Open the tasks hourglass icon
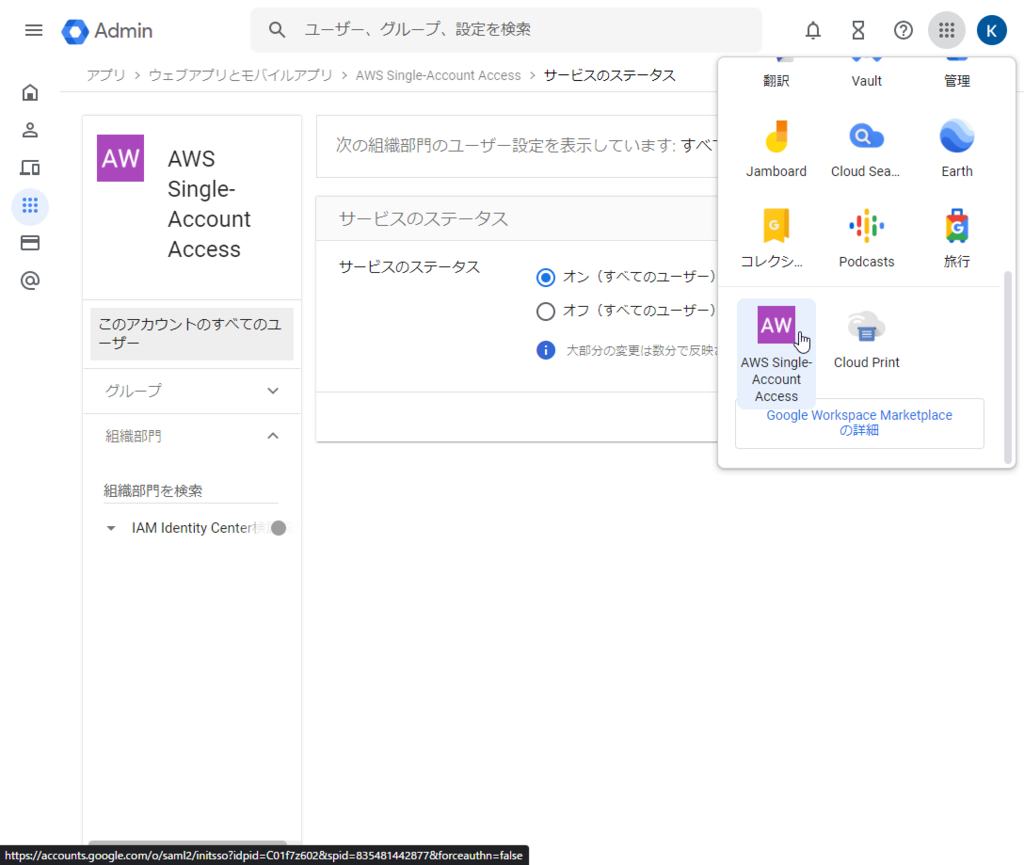The height and width of the screenshot is (865, 1024). pos(858,30)
